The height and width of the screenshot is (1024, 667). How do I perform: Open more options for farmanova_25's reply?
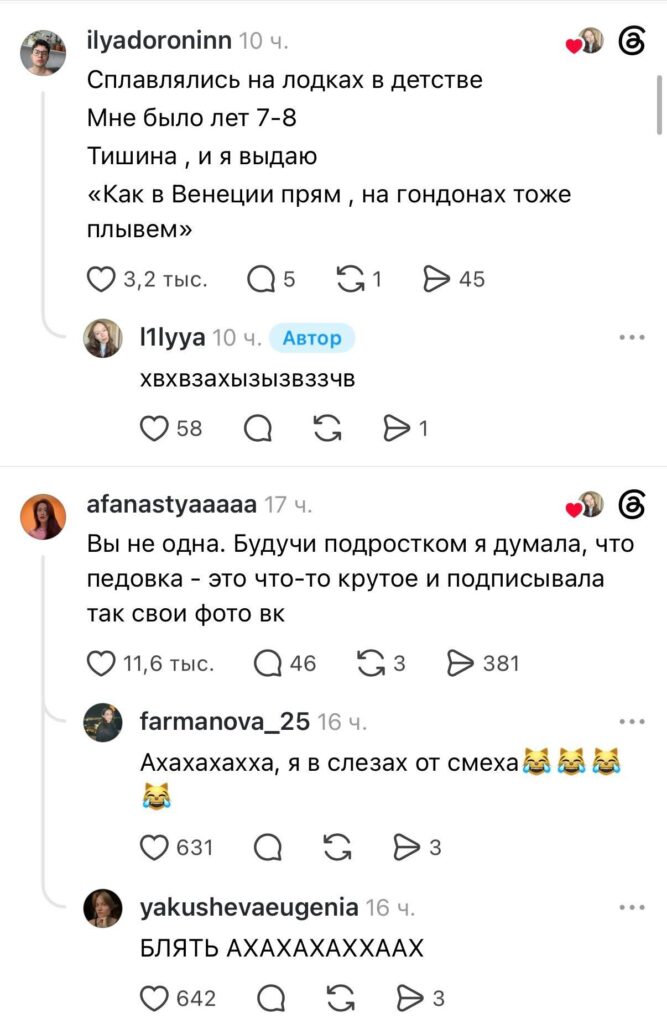pyautogui.click(x=632, y=722)
